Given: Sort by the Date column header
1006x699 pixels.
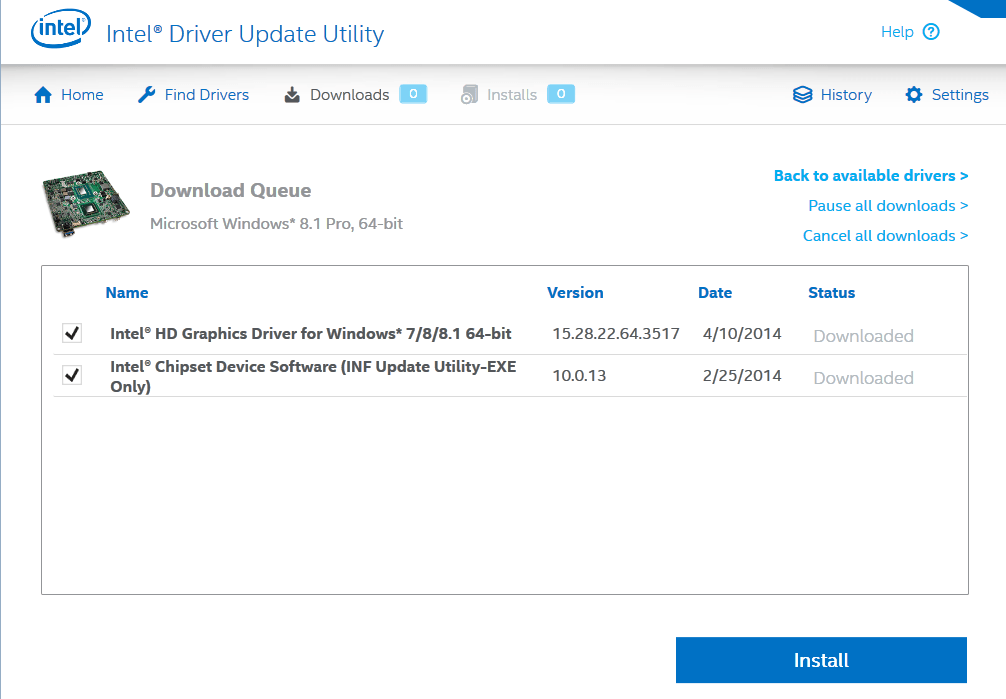Looking at the screenshot, I should [714, 293].
